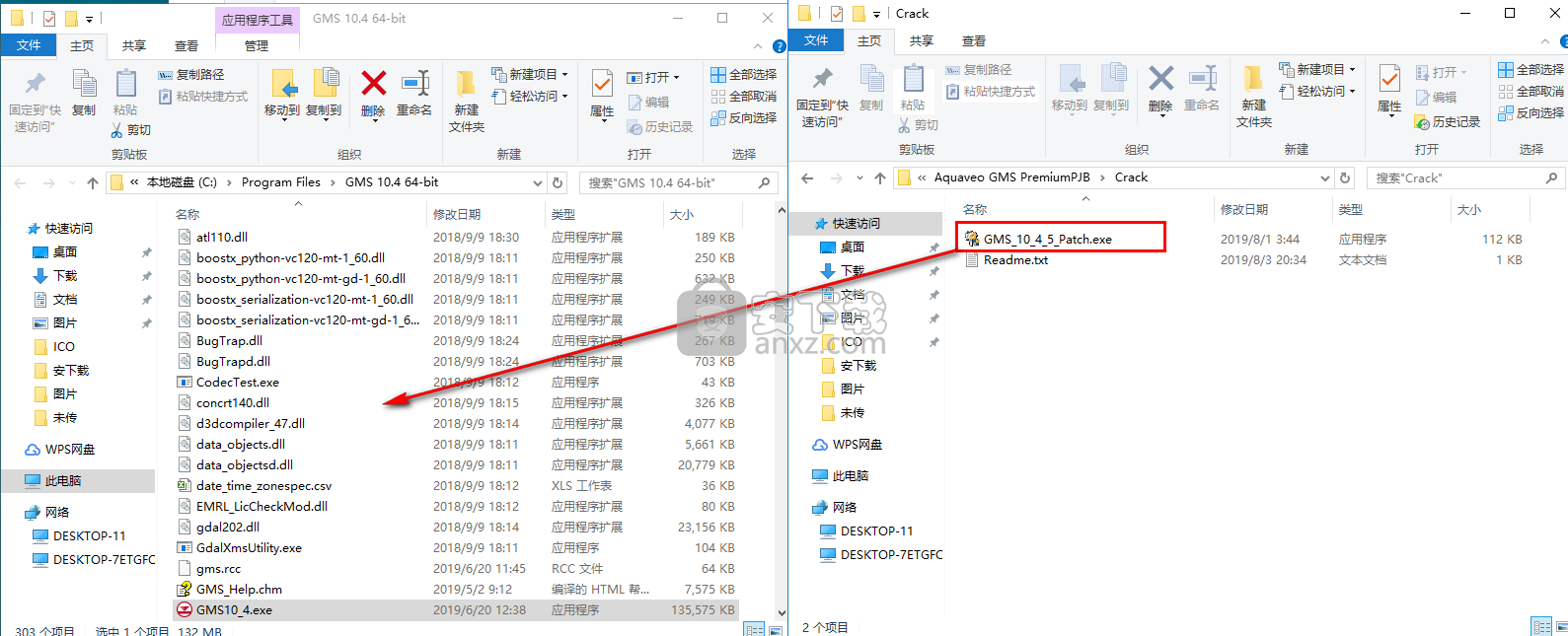Image resolution: width=1568 pixels, height=636 pixels.
Task: Select DESKTOP-11 in GMS window sidebar
Action: pyautogui.click(x=89, y=536)
